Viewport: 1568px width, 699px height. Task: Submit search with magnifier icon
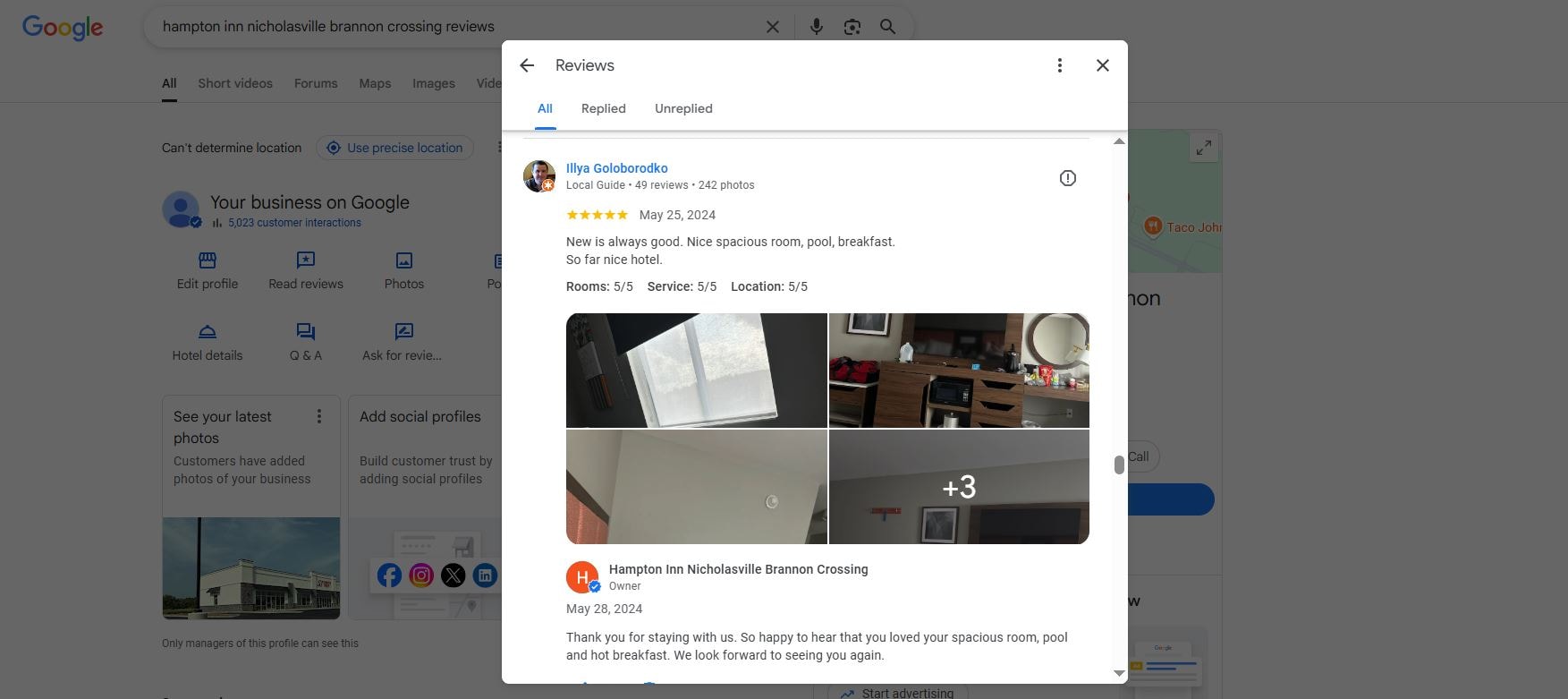point(887,27)
